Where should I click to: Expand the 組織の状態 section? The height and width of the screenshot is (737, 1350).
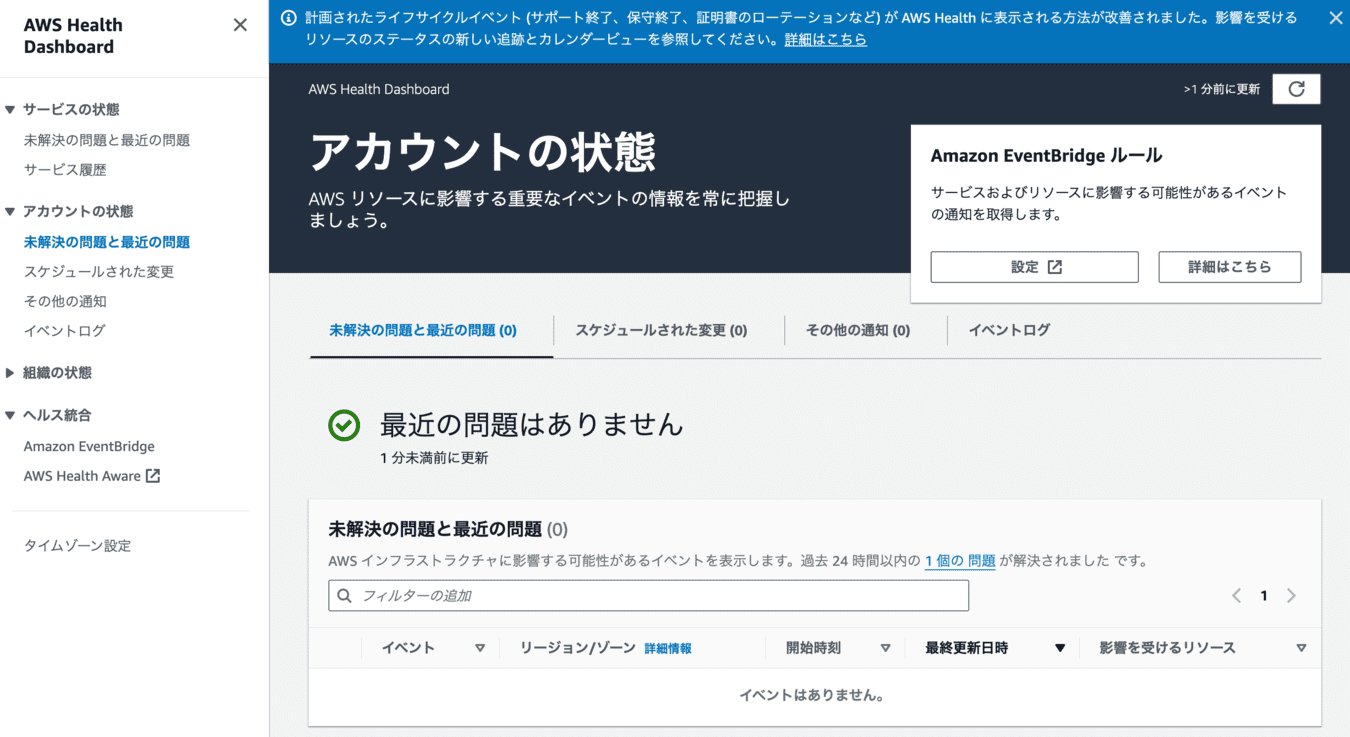point(11,373)
